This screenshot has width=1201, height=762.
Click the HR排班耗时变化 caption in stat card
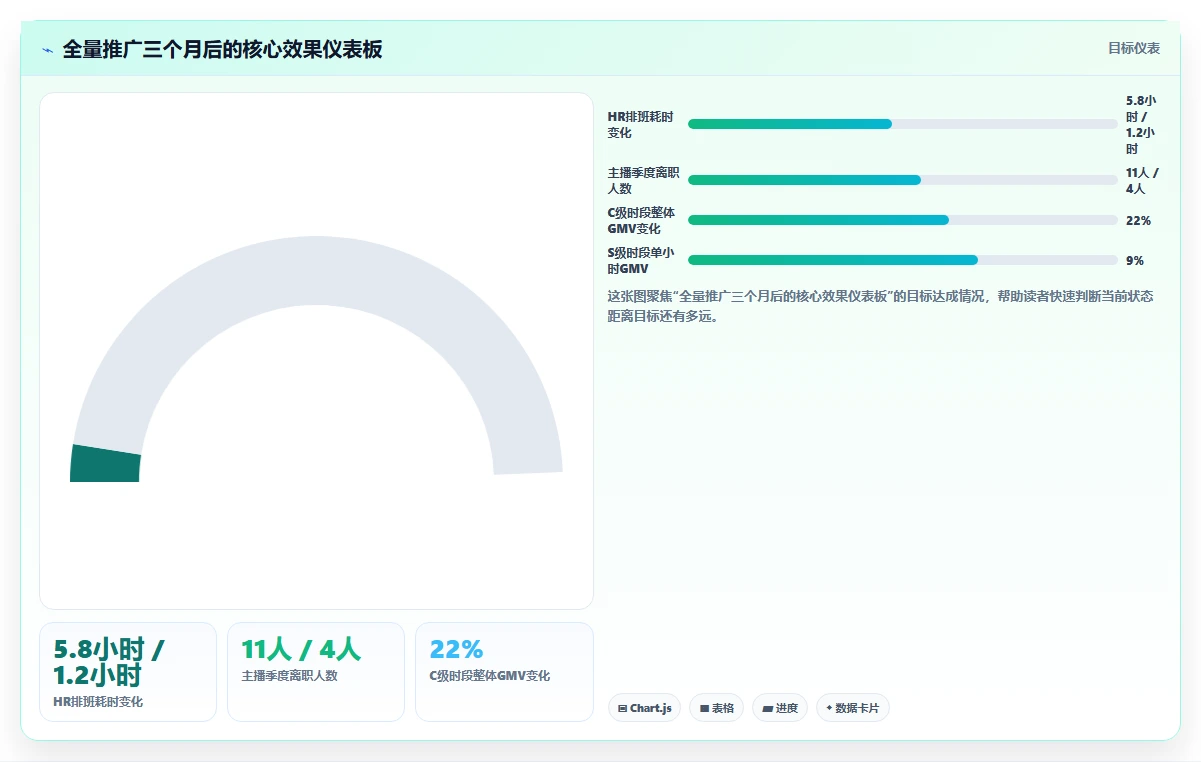click(98, 702)
